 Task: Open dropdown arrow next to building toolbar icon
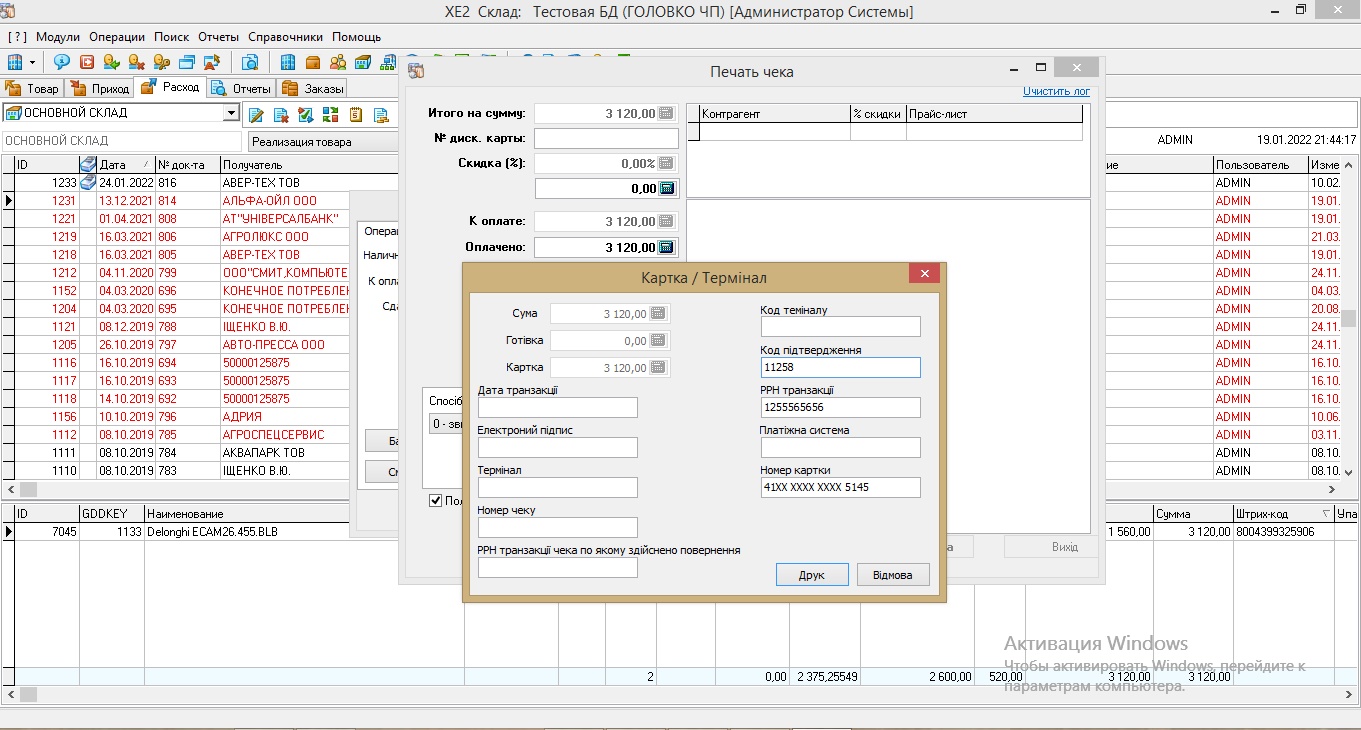33,62
